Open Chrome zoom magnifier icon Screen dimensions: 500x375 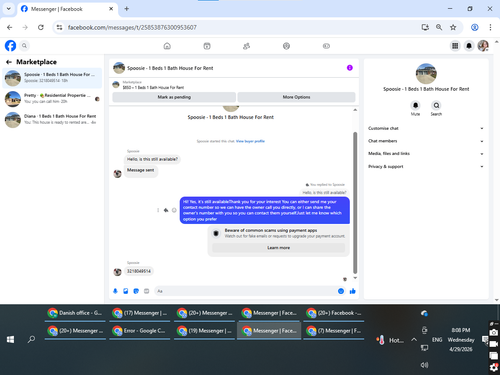(439, 27)
